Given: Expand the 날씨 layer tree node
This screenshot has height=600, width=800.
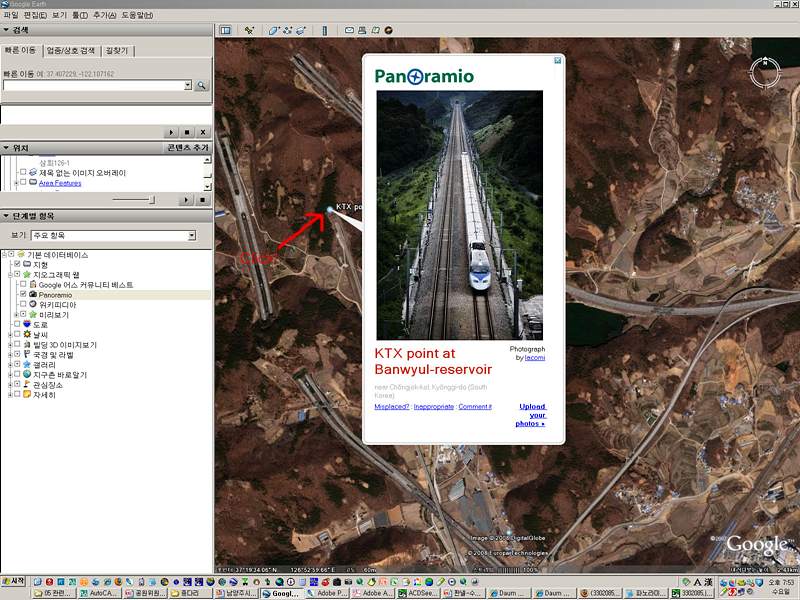Looking at the screenshot, I should [10, 335].
